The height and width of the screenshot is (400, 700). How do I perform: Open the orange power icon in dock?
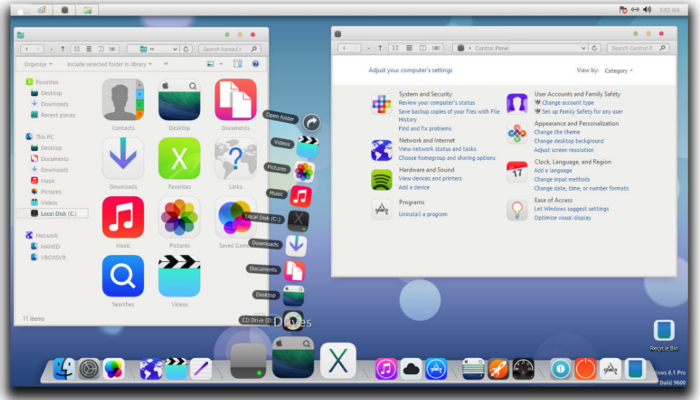[585, 369]
